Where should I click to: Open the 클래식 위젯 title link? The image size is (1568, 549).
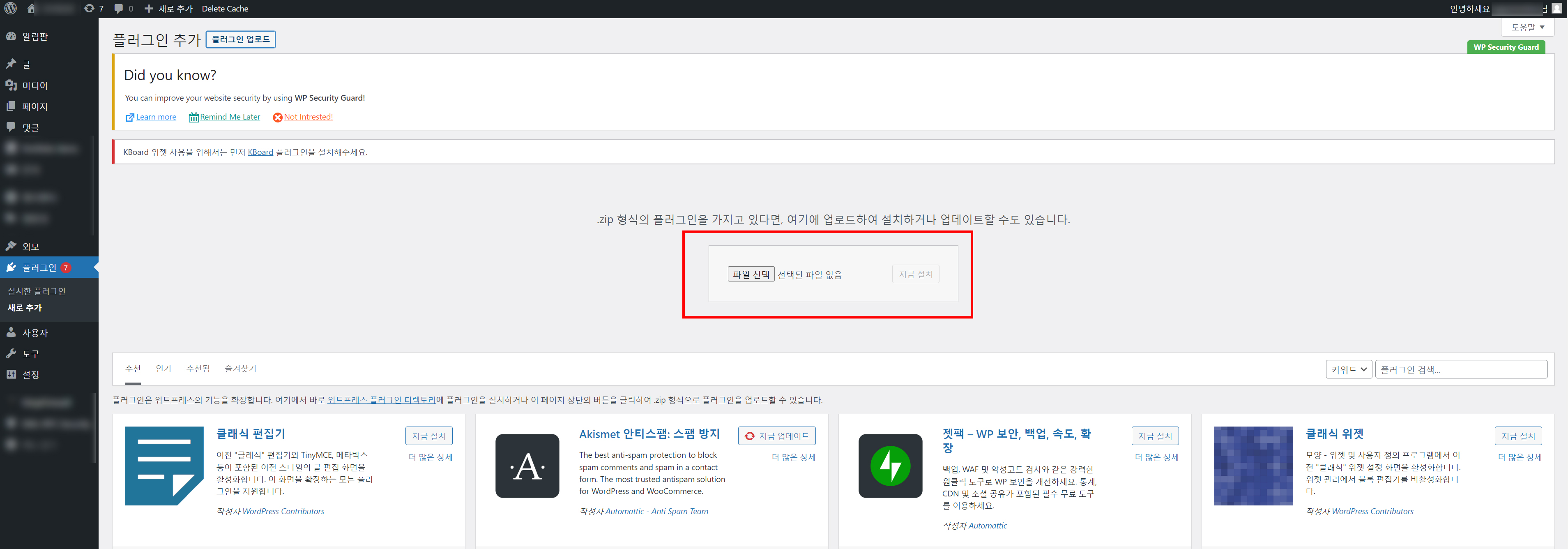tap(1335, 434)
